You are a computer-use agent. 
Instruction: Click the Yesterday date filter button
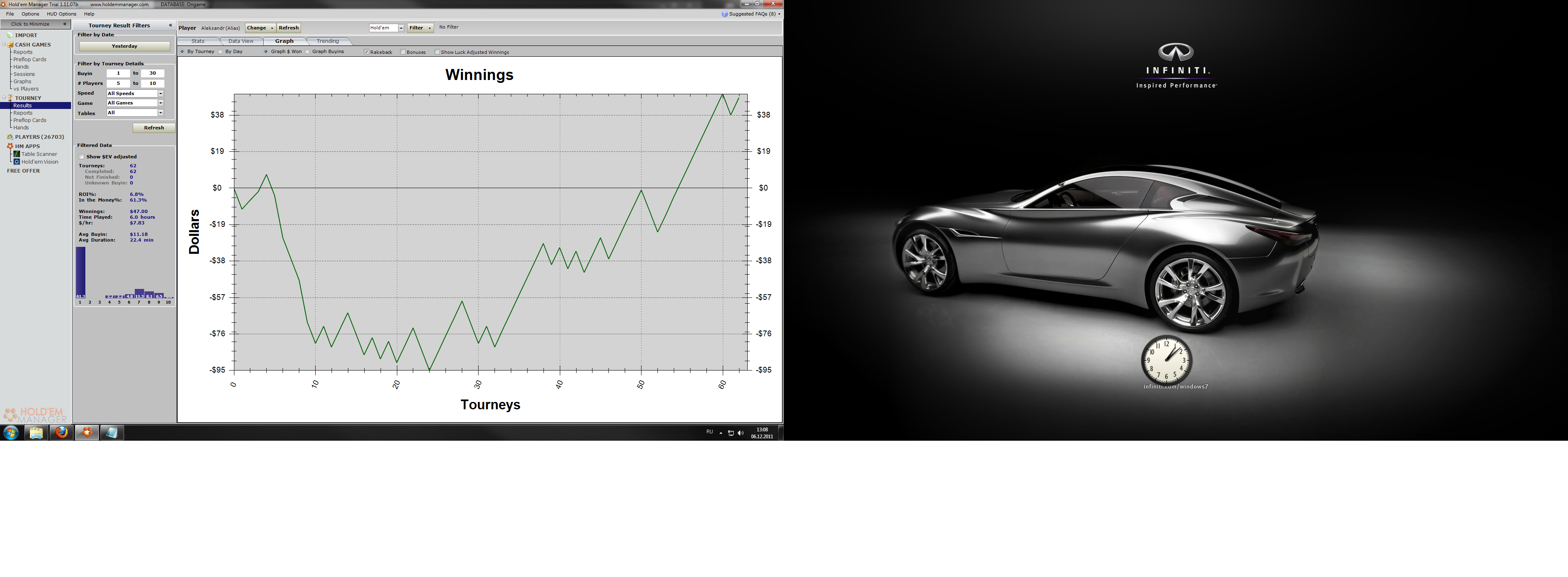(x=124, y=46)
